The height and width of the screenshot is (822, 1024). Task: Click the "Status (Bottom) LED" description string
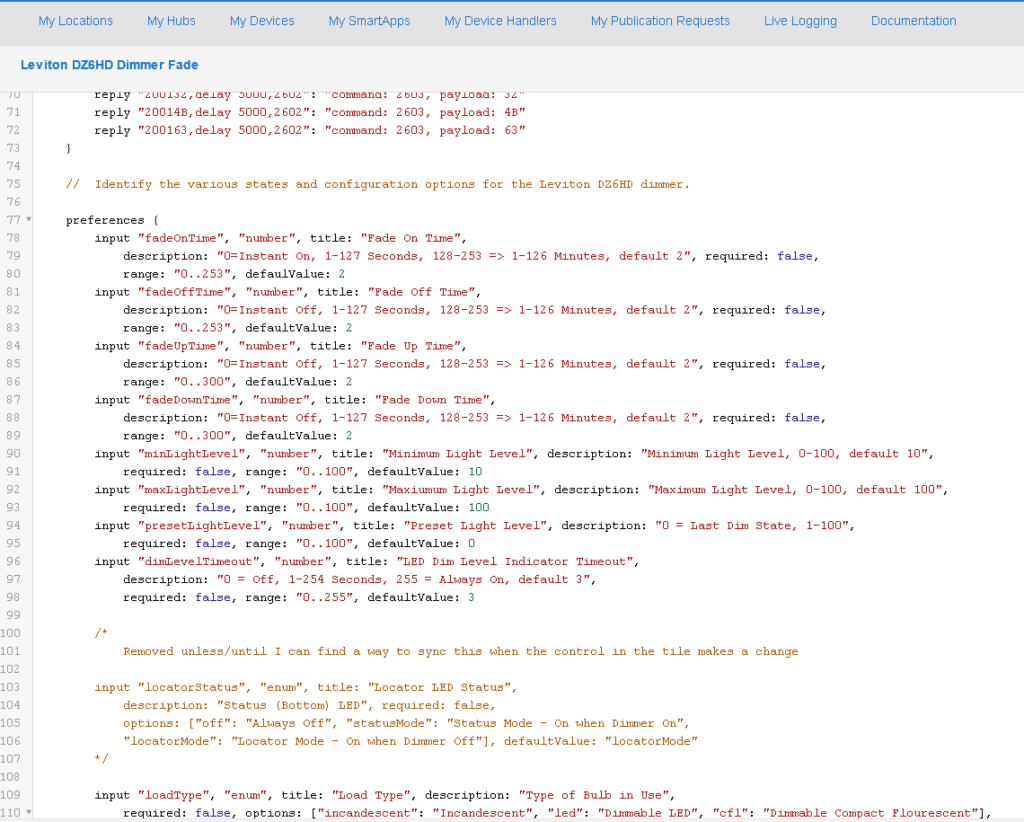point(291,705)
